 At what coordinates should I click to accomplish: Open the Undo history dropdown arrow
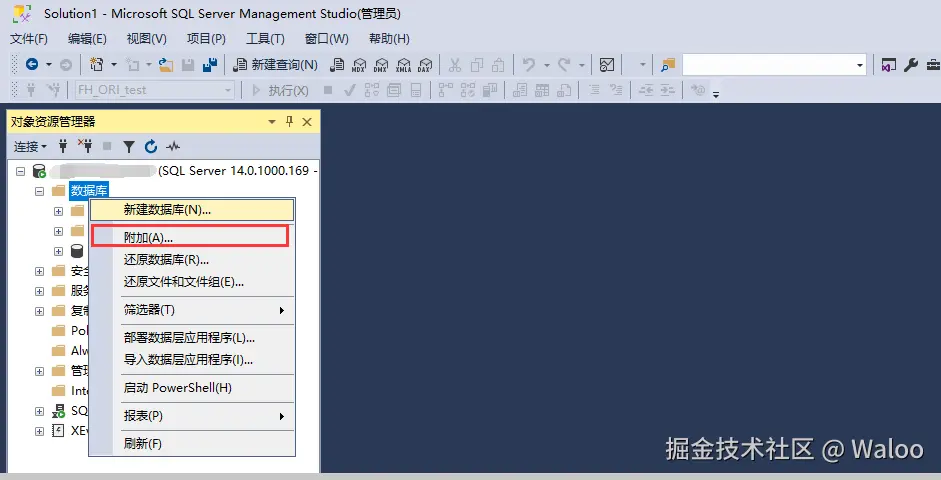[x=546, y=64]
